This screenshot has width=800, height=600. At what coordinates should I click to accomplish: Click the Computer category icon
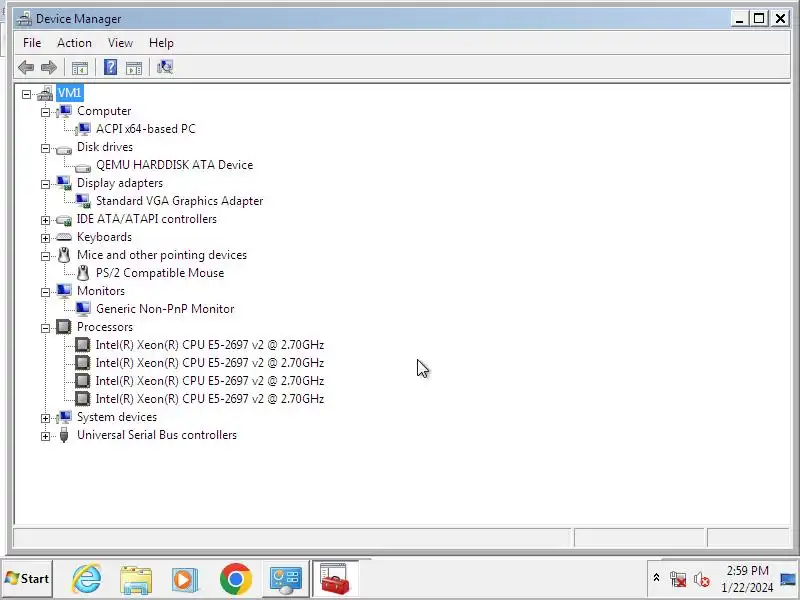64,111
